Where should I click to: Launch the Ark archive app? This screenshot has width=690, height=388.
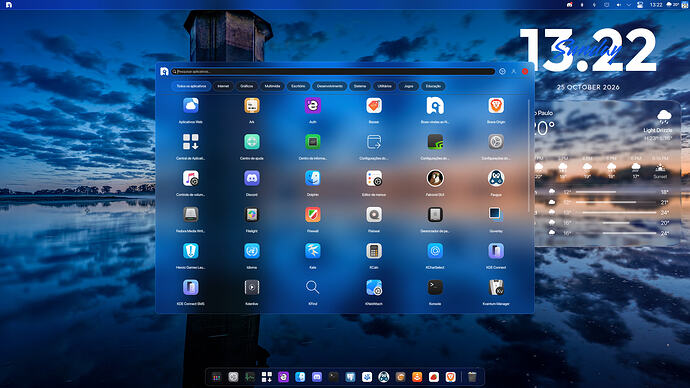252,106
